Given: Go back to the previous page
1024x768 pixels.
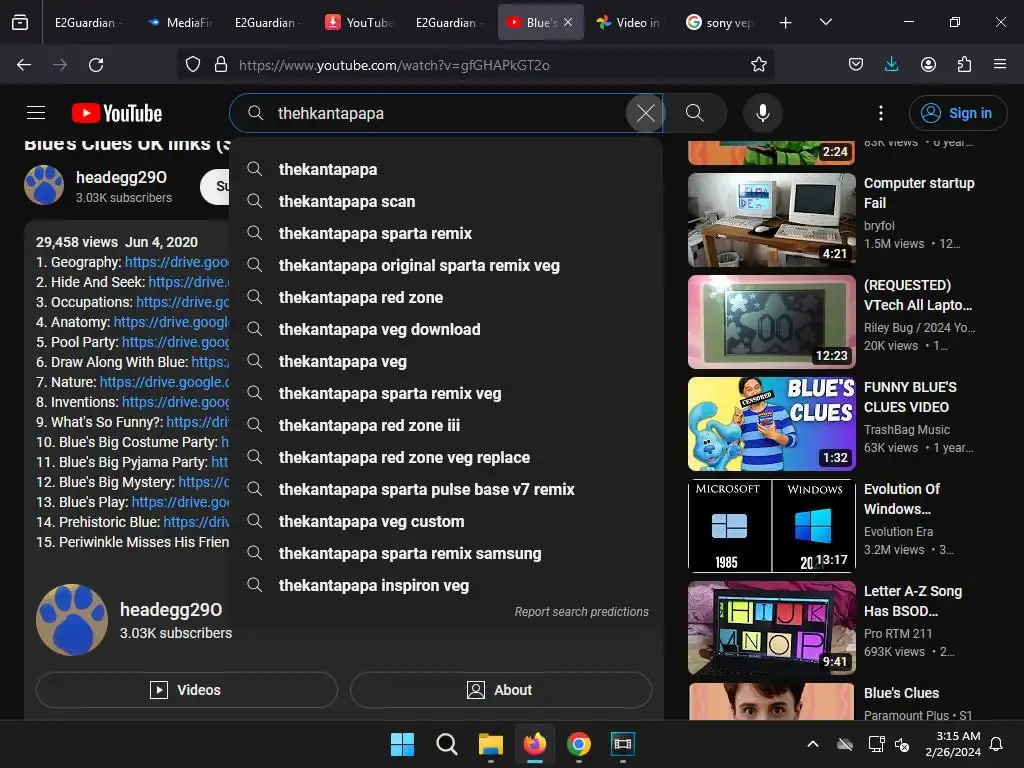Looking at the screenshot, I should 24,65.
